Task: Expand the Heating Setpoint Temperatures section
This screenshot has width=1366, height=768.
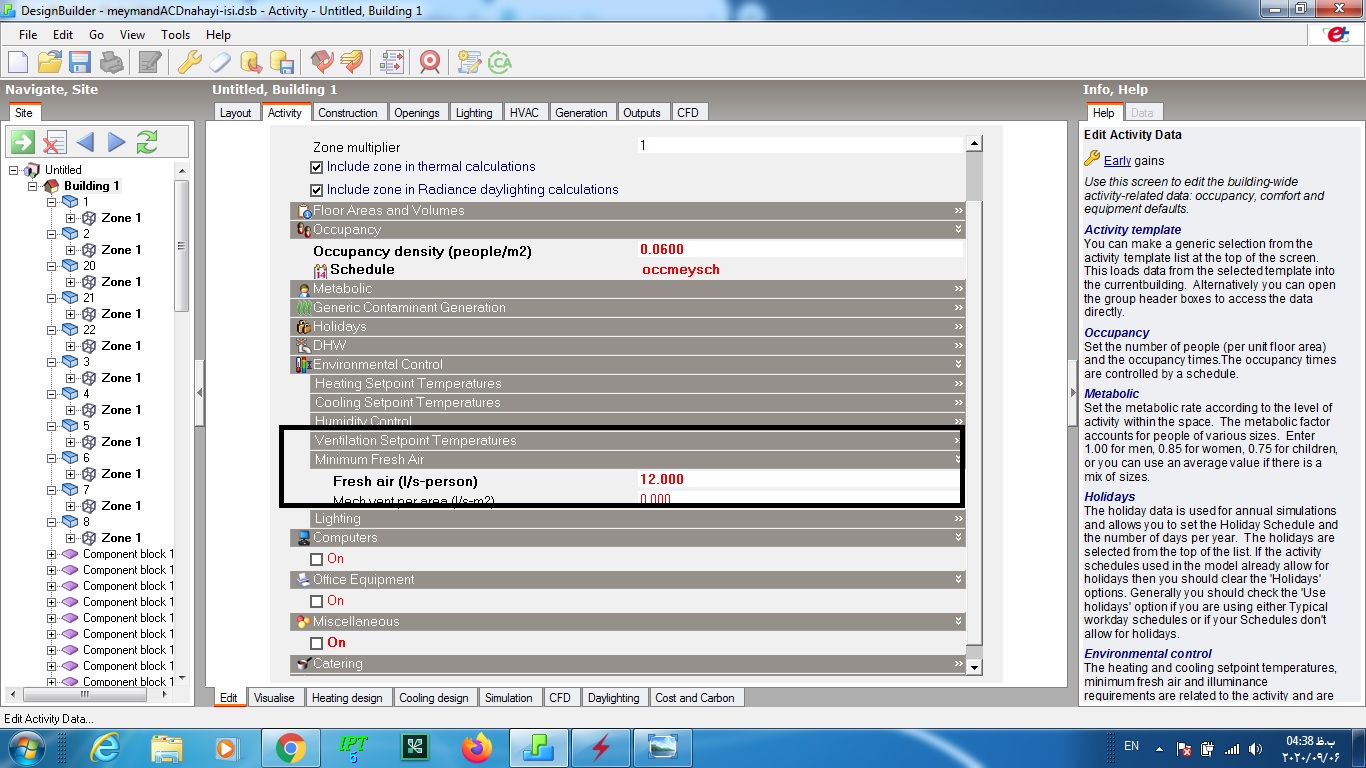Action: [x=638, y=384]
